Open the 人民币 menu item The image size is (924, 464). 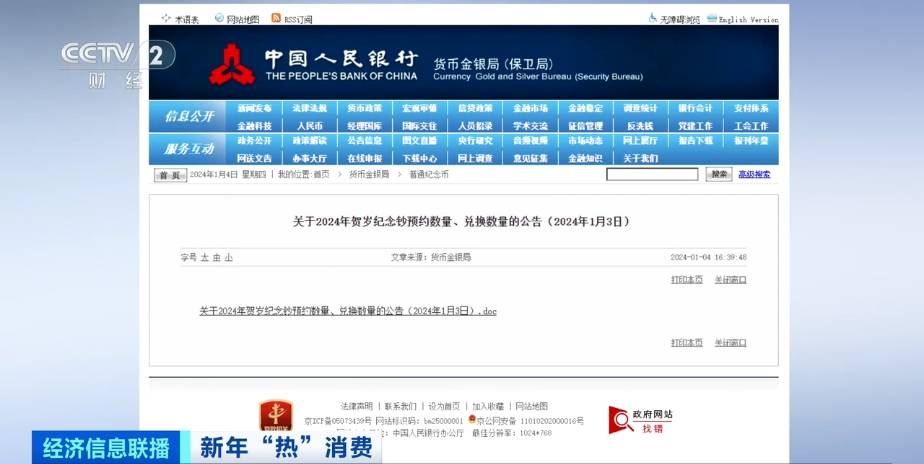(309, 126)
